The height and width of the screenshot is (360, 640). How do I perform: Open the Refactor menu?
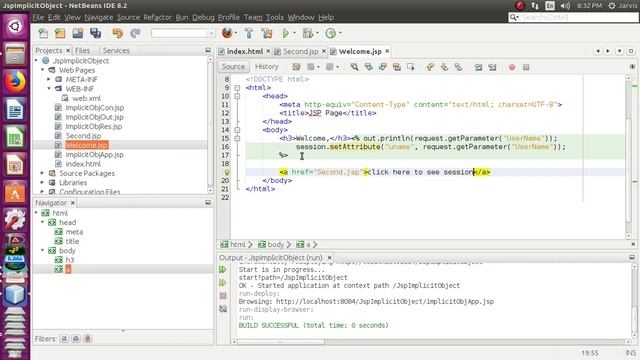(x=157, y=17)
